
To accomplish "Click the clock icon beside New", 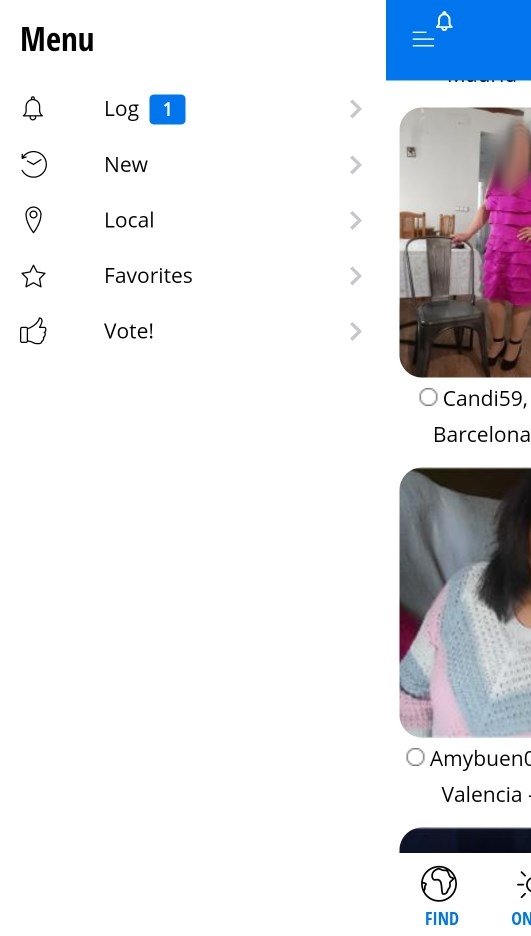I will click(33, 164).
